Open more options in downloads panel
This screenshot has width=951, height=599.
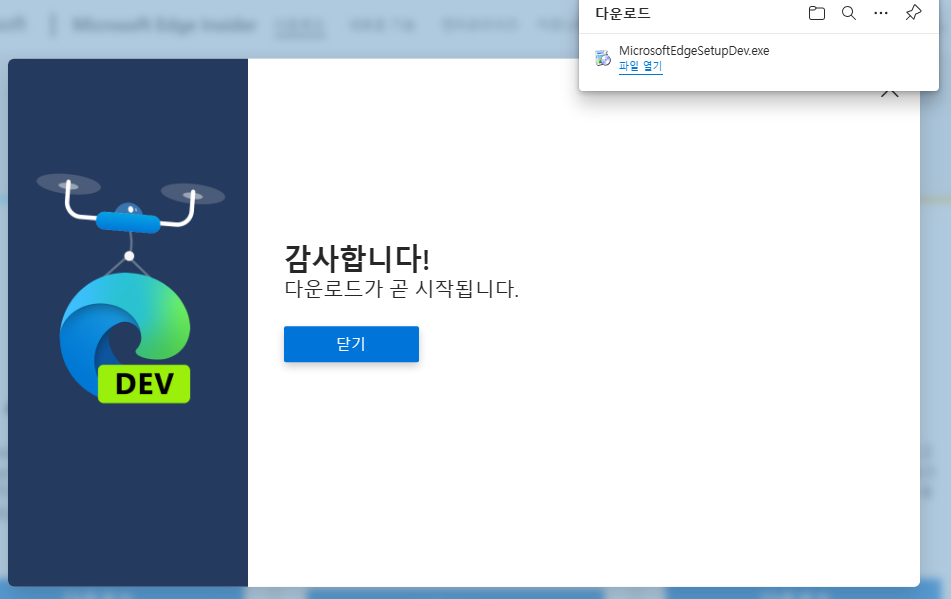(881, 13)
